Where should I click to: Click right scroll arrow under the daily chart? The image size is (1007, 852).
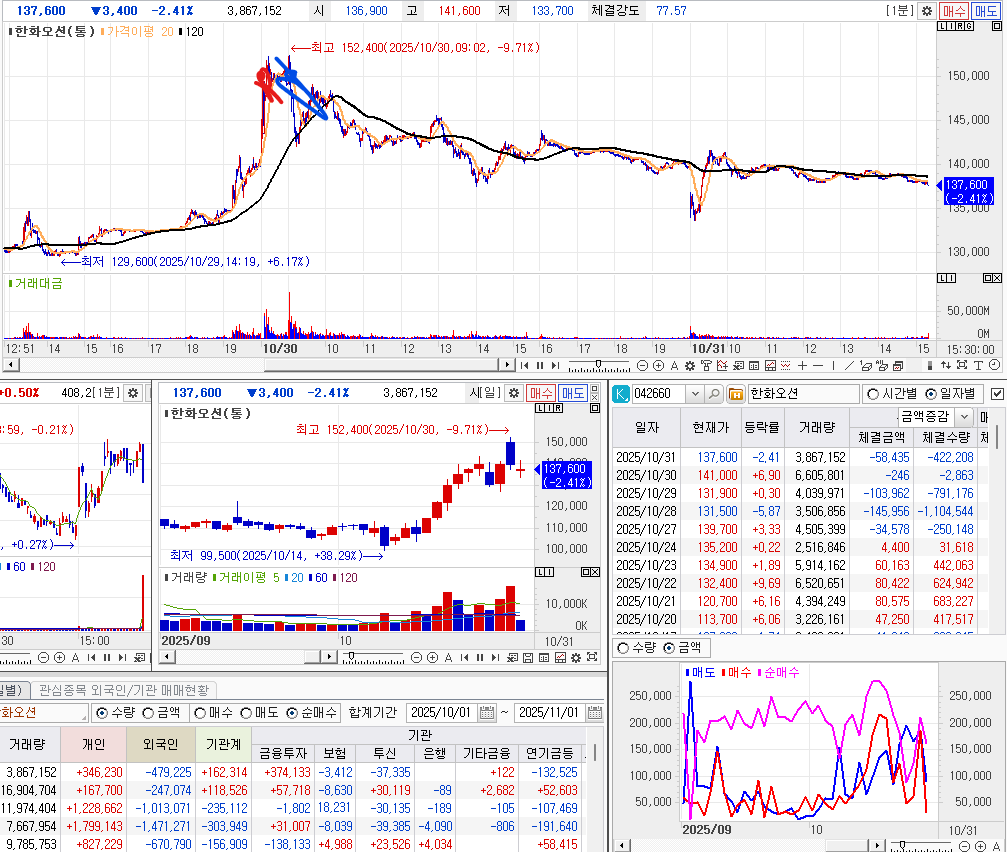click(x=329, y=657)
